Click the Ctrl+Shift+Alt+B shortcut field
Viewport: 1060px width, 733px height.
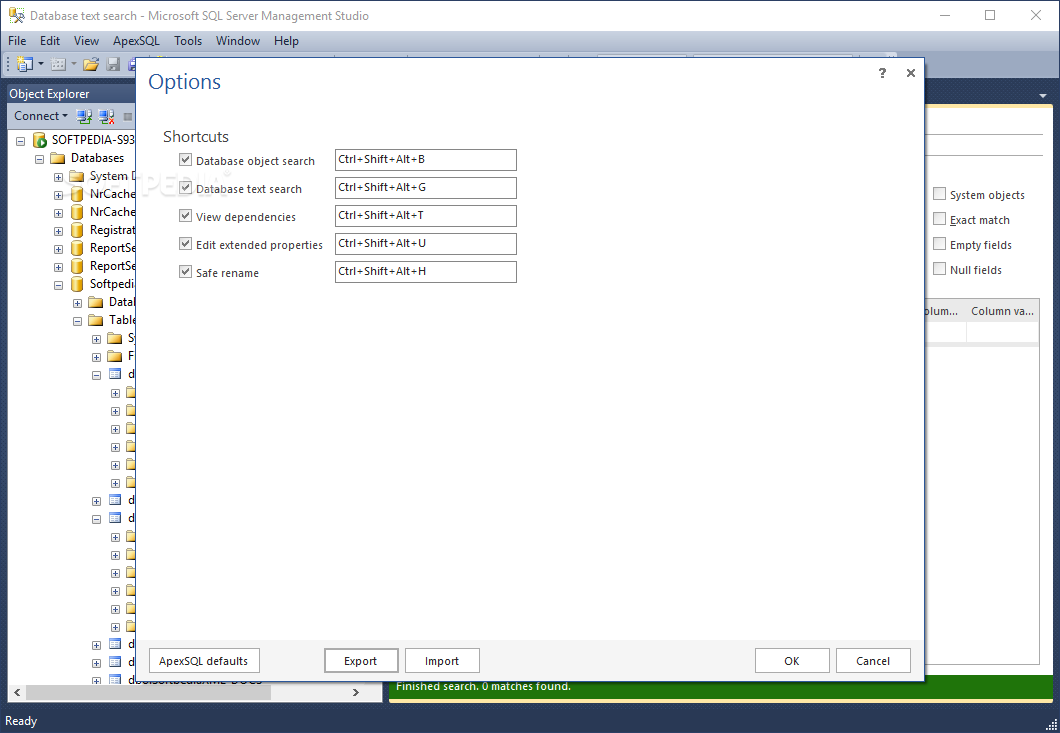coord(426,160)
